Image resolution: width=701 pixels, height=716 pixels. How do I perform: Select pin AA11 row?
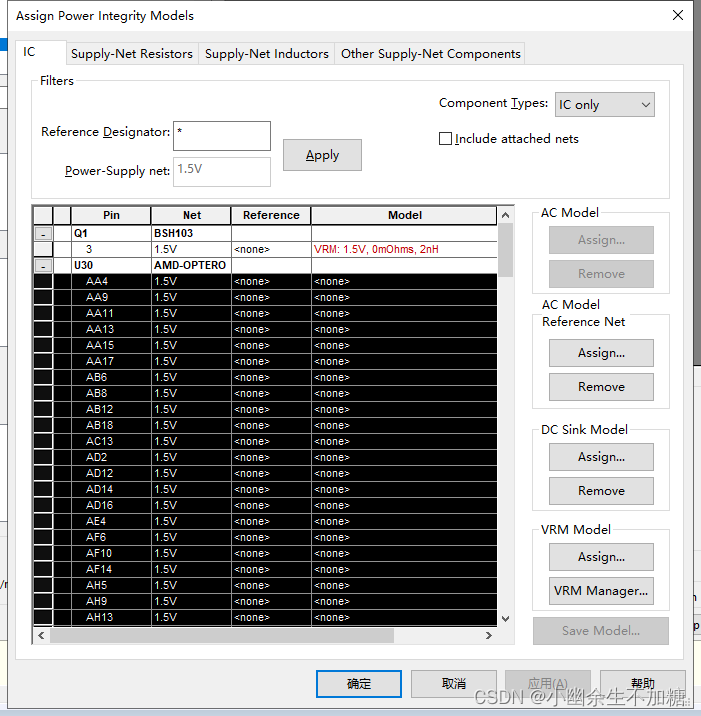click(x=265, y=313)
